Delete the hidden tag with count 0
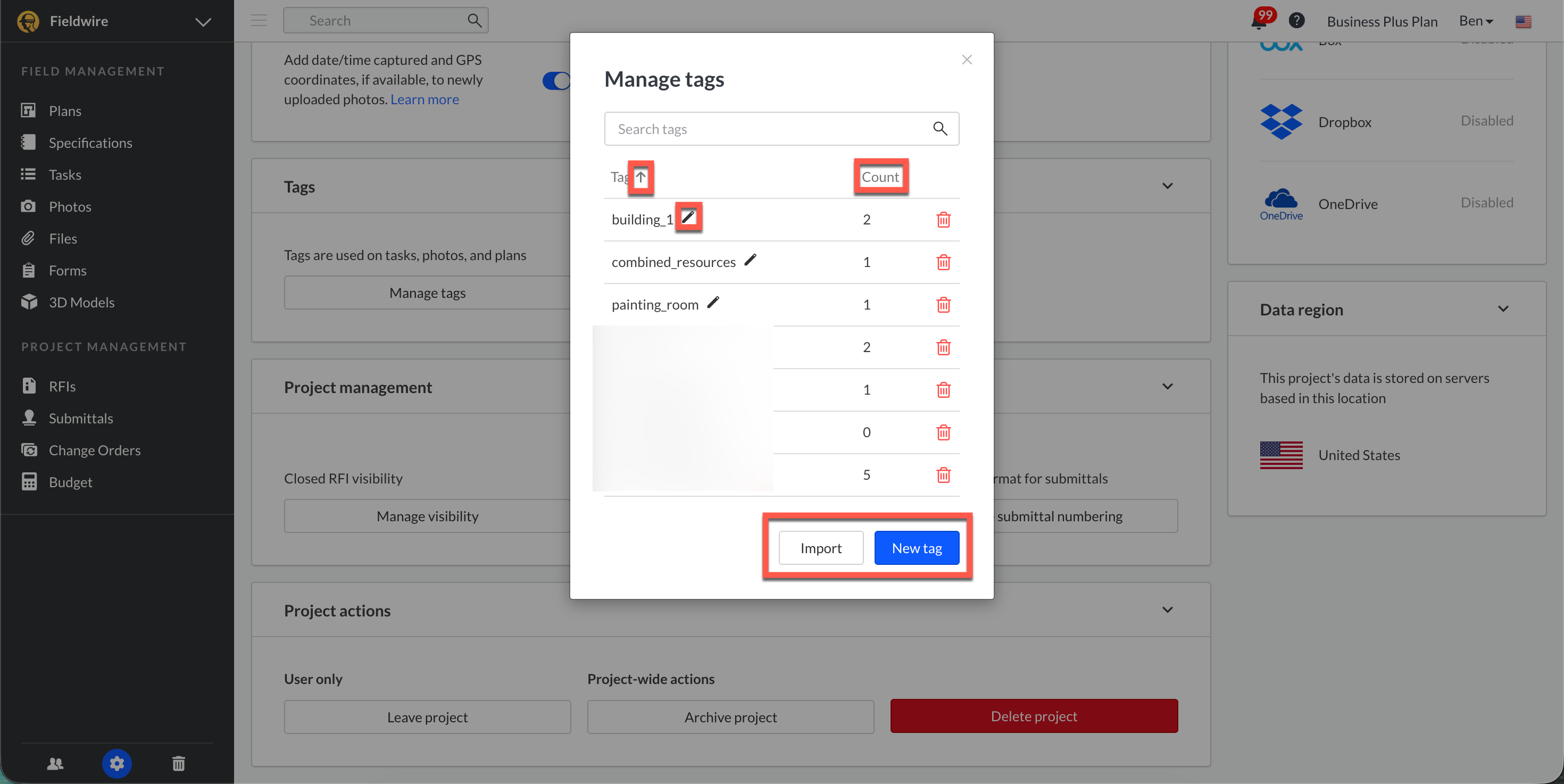The image size is (1564, 784). (x=943, y=432)
